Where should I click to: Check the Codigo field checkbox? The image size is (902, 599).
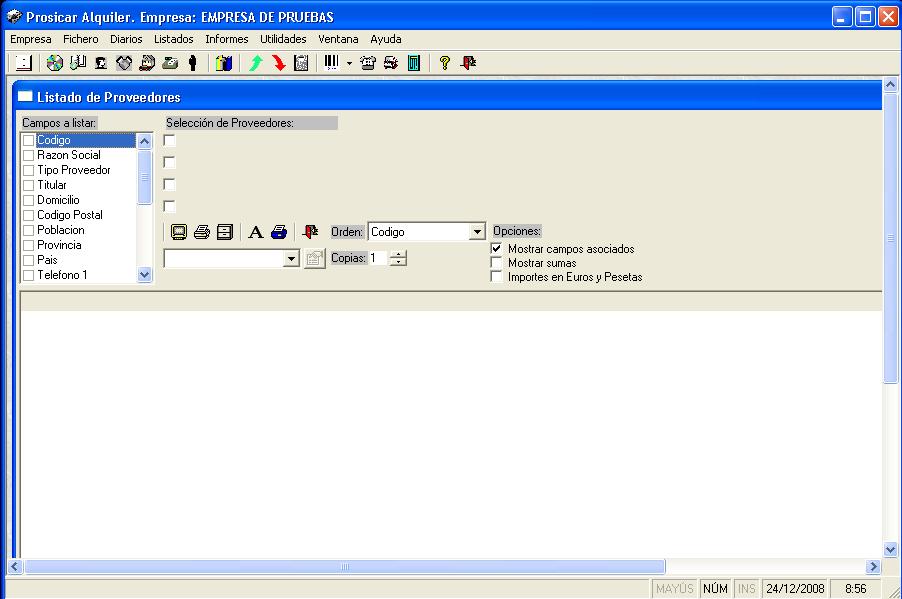pyautogui.click(x=28, y=140)
